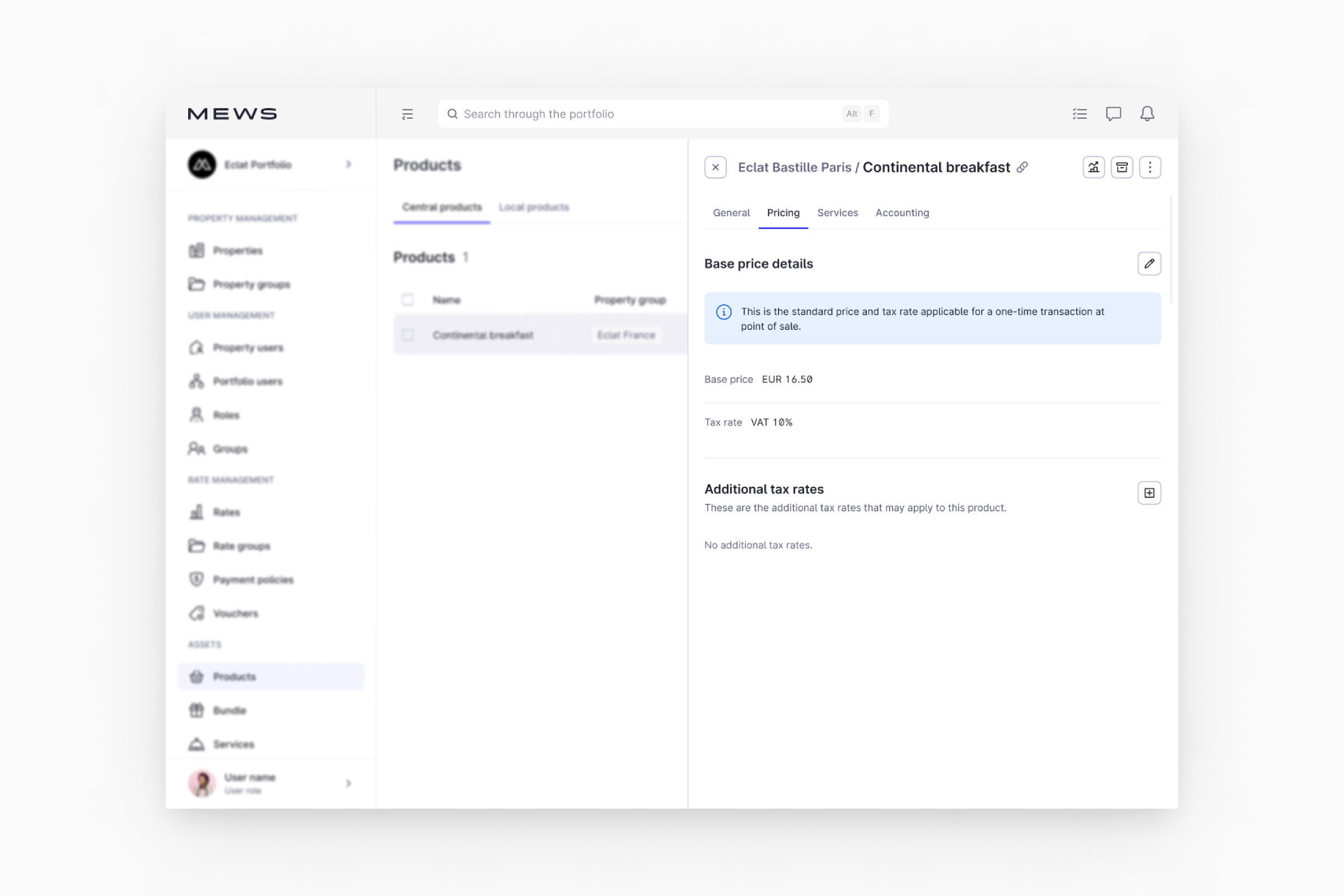
Task: Copy link icon next to Continental breakfast
Action: pos(1023,167)
